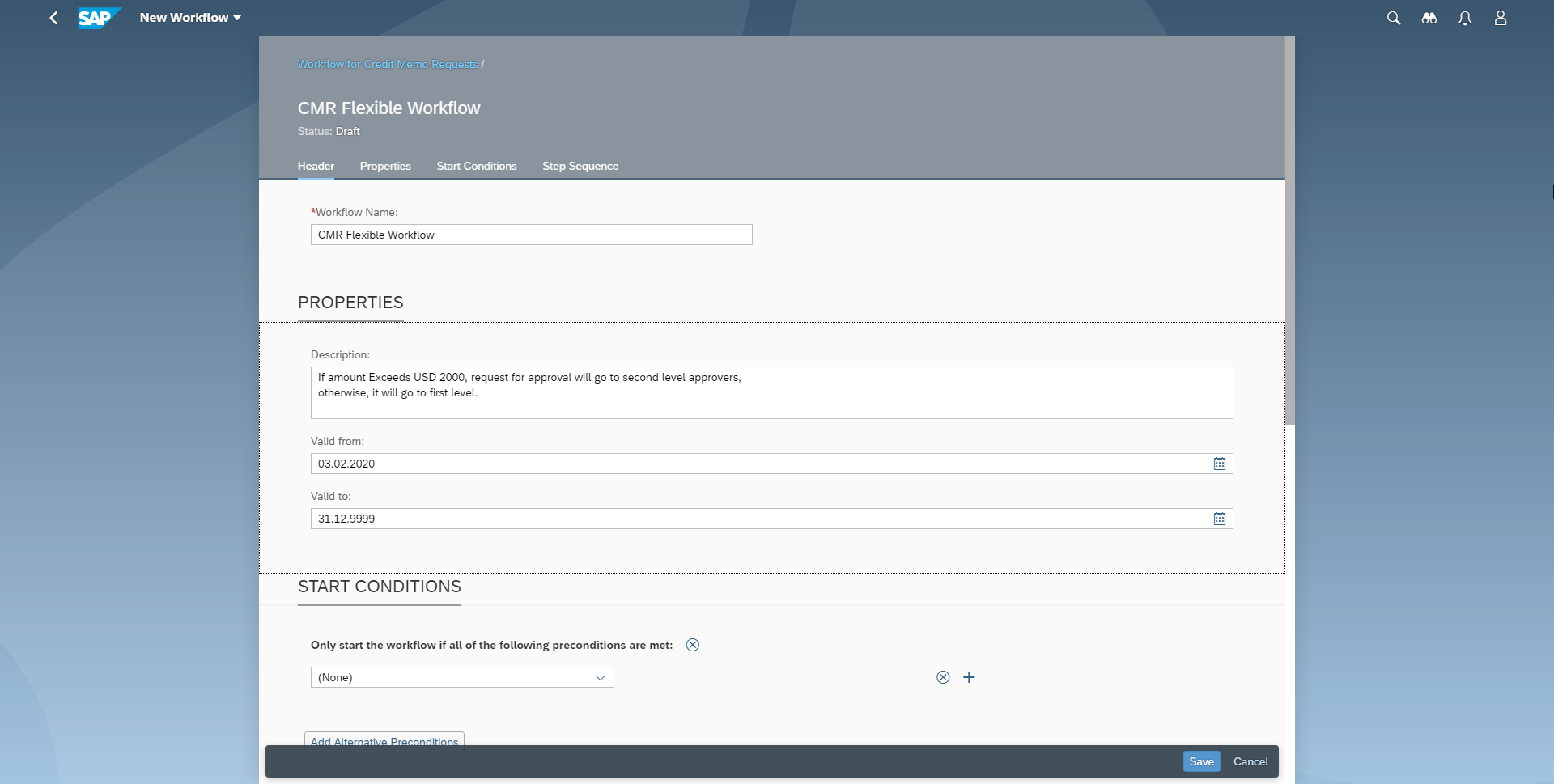Remove preconditions group with circled X
The image size is (1554, 784).
pyautogui.click(x=693, y=645)
